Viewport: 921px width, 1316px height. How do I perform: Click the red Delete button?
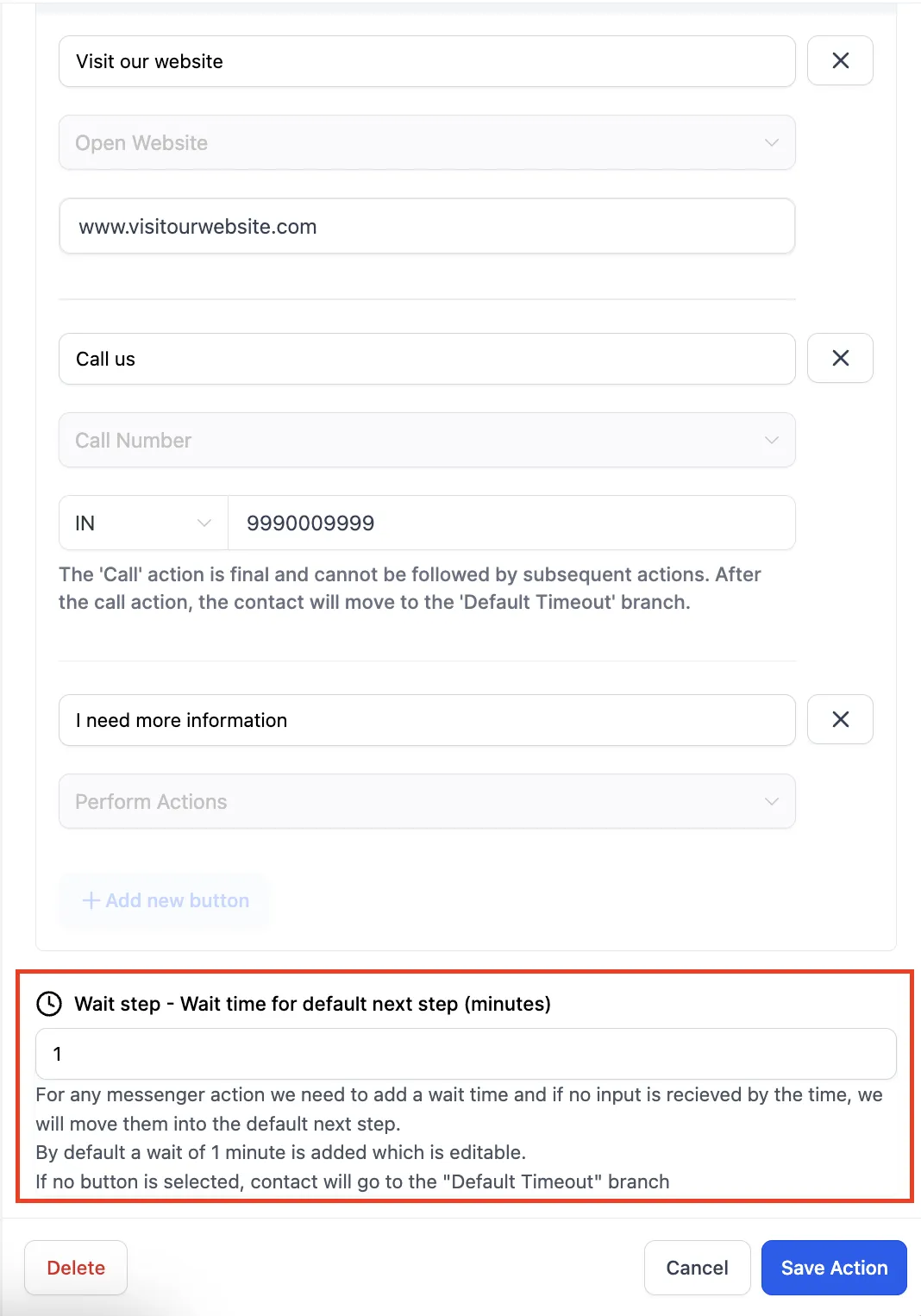pyautogui.click(x=76, y=1268)
